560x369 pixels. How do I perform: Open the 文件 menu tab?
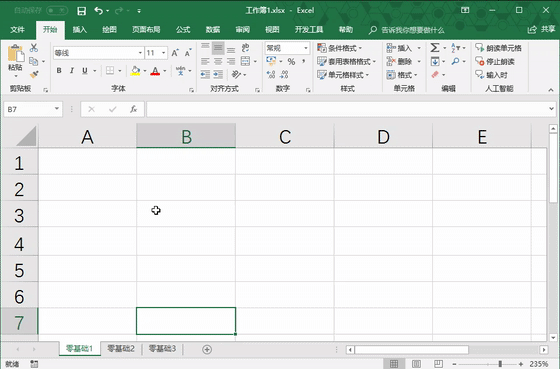[17, 30]
